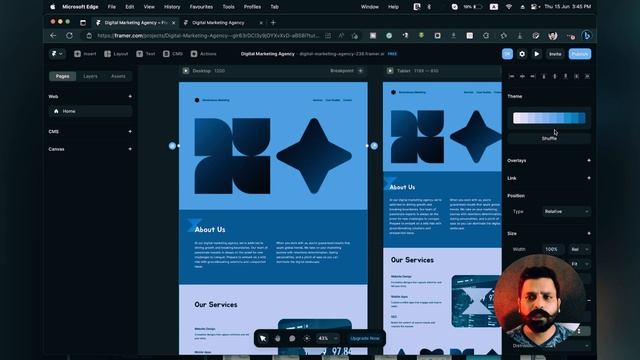Select the Home page in pages list
This screenshot has height=360, width=640.
tap(91, 111)
